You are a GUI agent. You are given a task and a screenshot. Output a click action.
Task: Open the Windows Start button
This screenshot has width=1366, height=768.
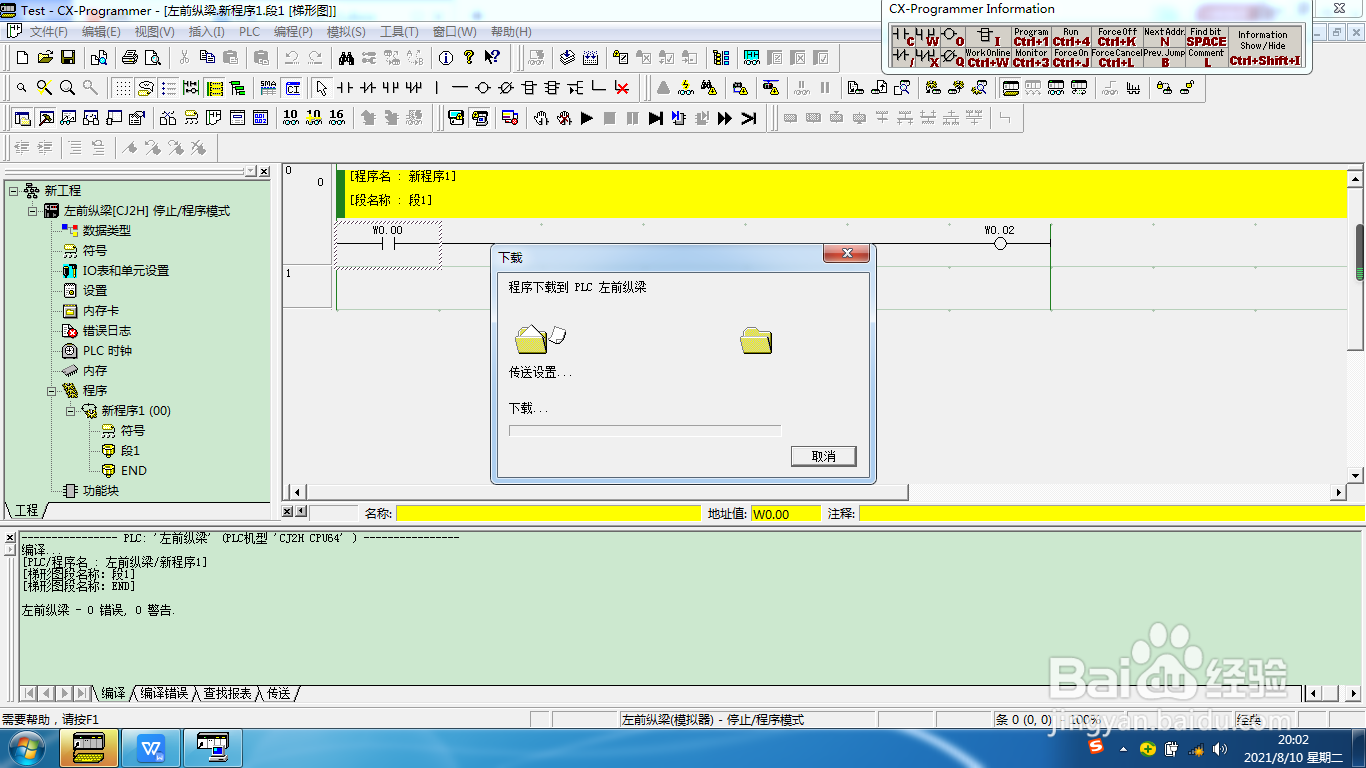[26, 748]
